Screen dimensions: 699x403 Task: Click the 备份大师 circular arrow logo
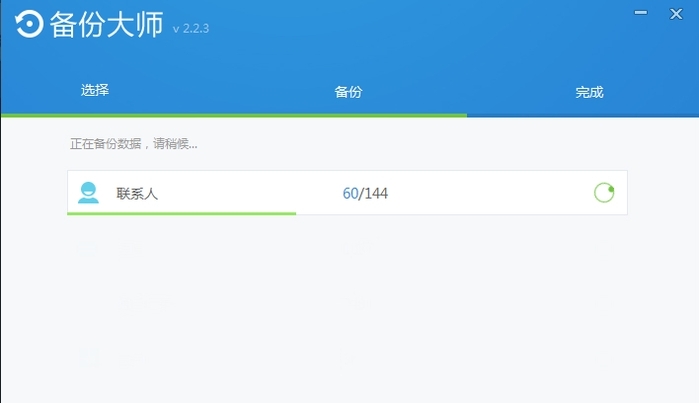pos(28,26)
